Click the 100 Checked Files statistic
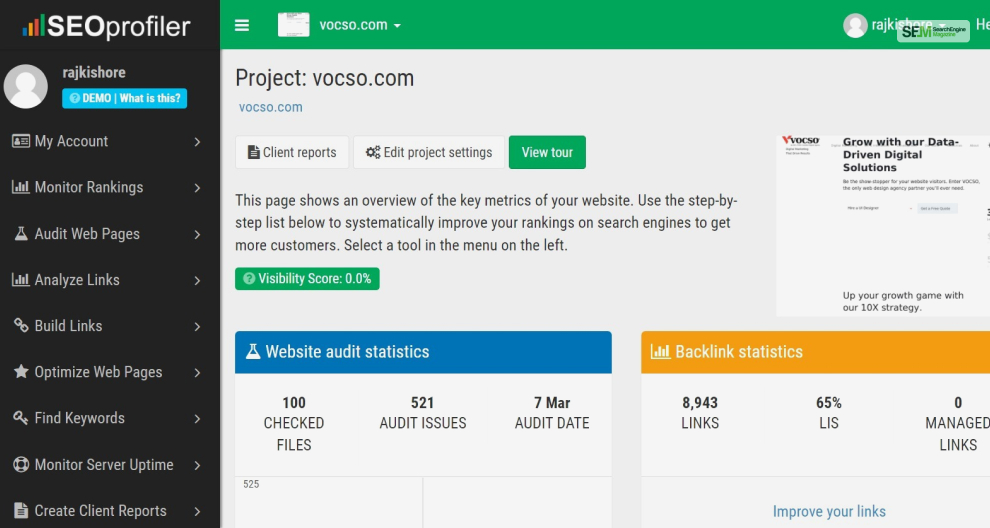The width and height of the screenshot is (990, 528). [x=294, y=423]
